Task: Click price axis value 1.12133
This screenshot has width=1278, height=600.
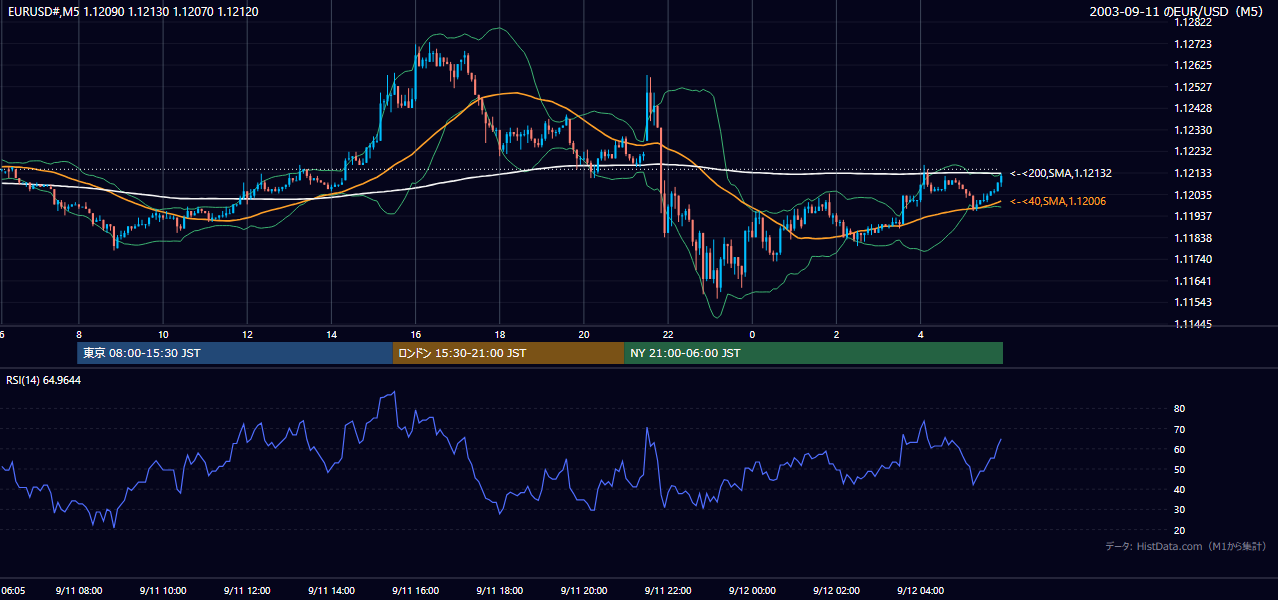Action: click(1193, 173)
